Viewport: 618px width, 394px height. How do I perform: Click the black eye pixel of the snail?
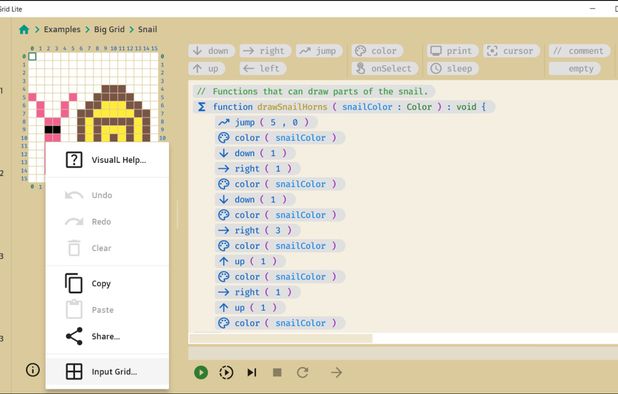(x=52, y=129)
